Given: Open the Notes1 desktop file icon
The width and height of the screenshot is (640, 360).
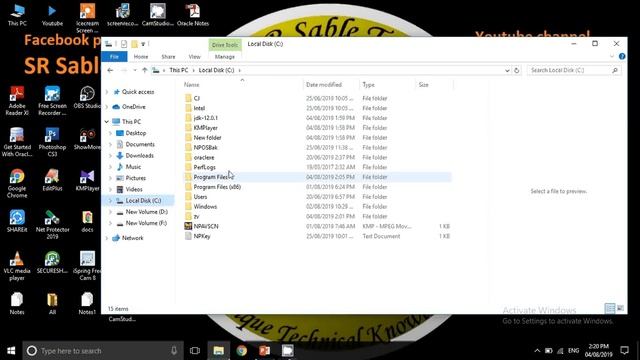Looking at the screenshot, I should click(x=87, y=304).
